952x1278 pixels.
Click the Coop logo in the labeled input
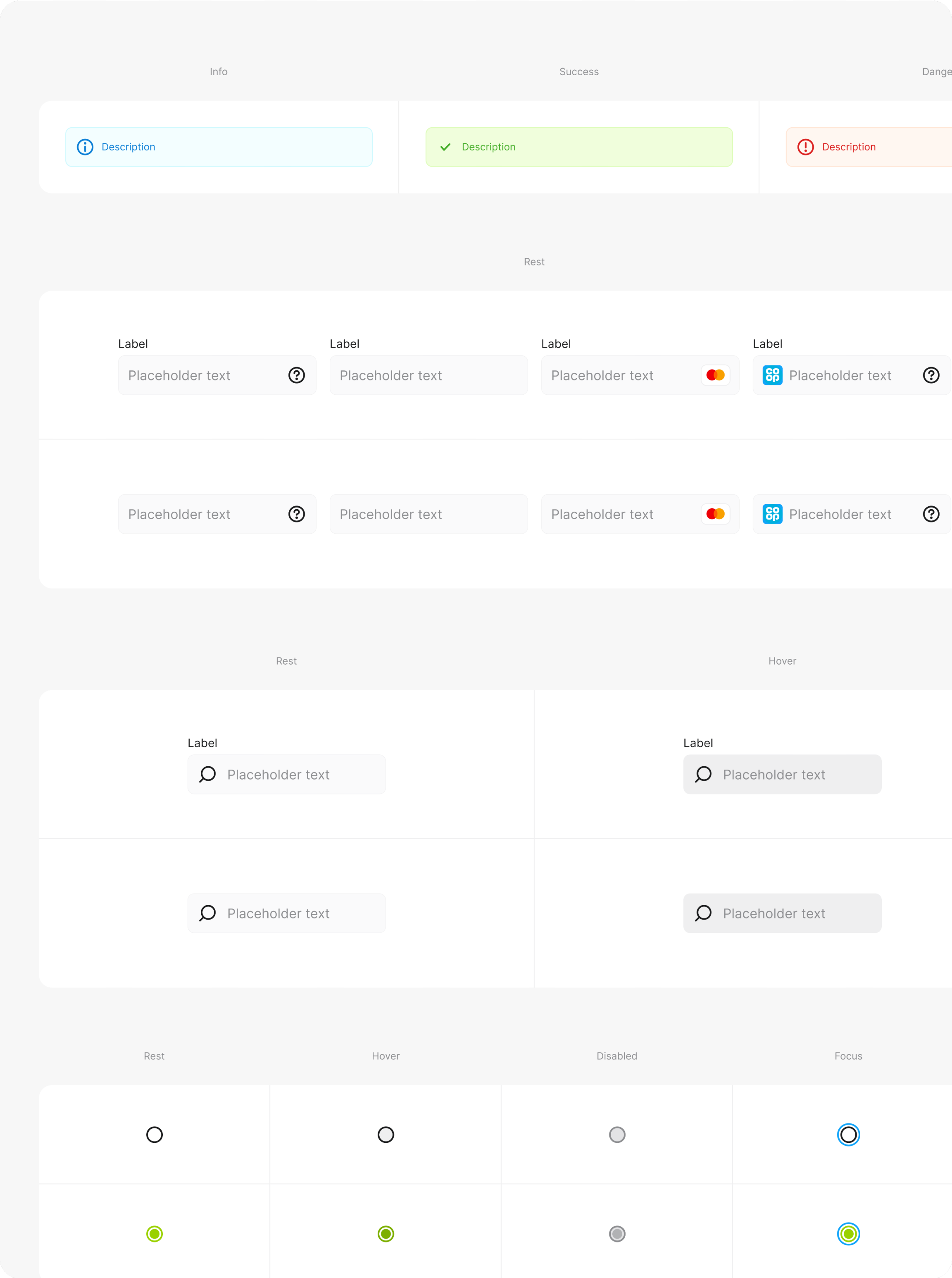click(x=772, y=375)
